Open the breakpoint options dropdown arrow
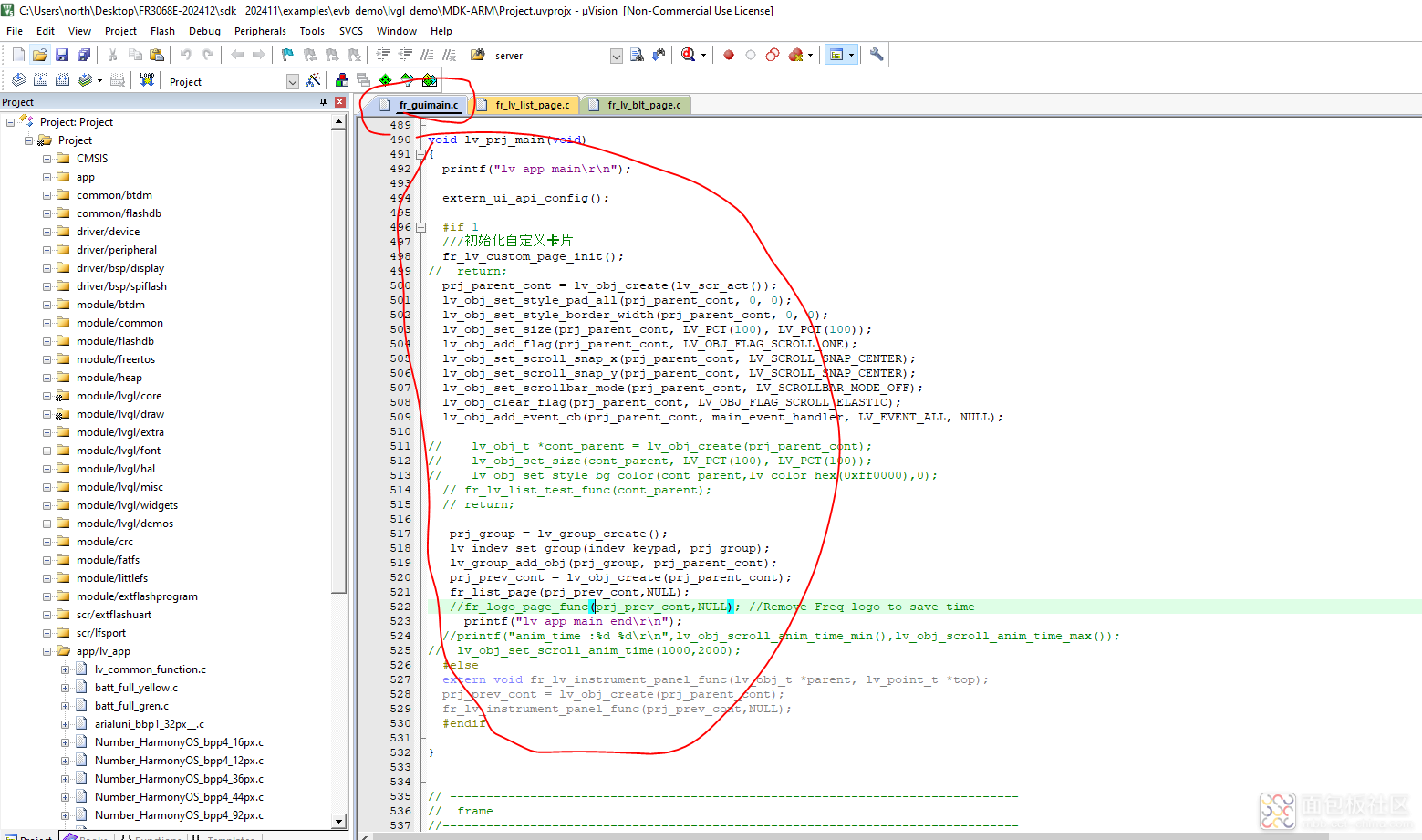 tap(810, 56)
